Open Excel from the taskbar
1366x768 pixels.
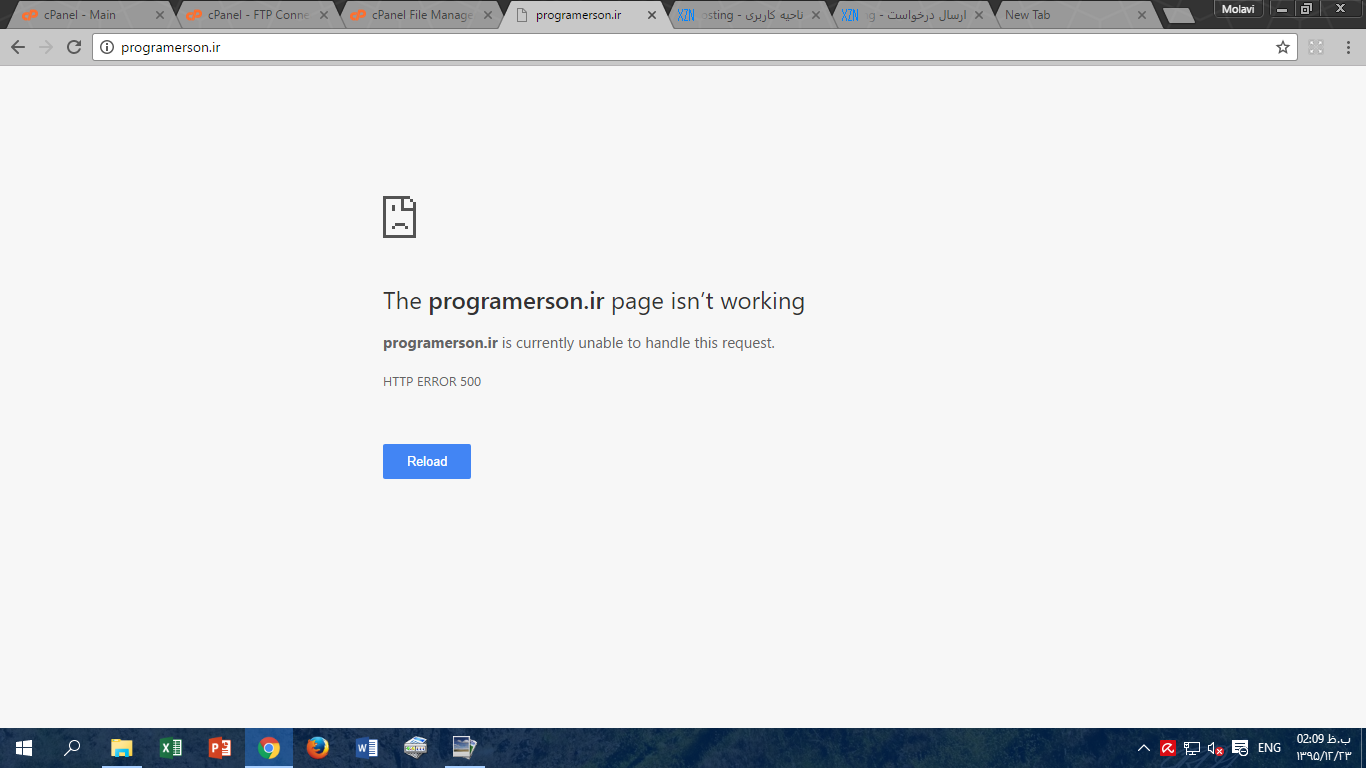click(171, 747)
